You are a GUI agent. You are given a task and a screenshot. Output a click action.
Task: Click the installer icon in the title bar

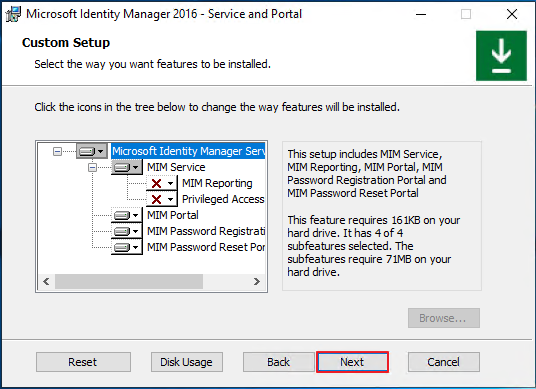tap(13, 14)
